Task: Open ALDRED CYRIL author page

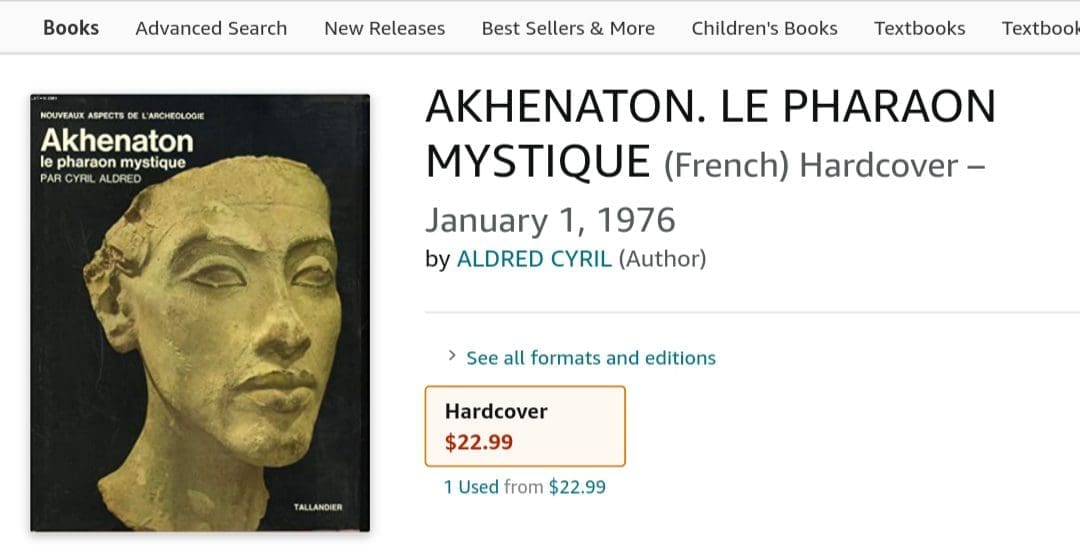Action: [x=534, y=259]
